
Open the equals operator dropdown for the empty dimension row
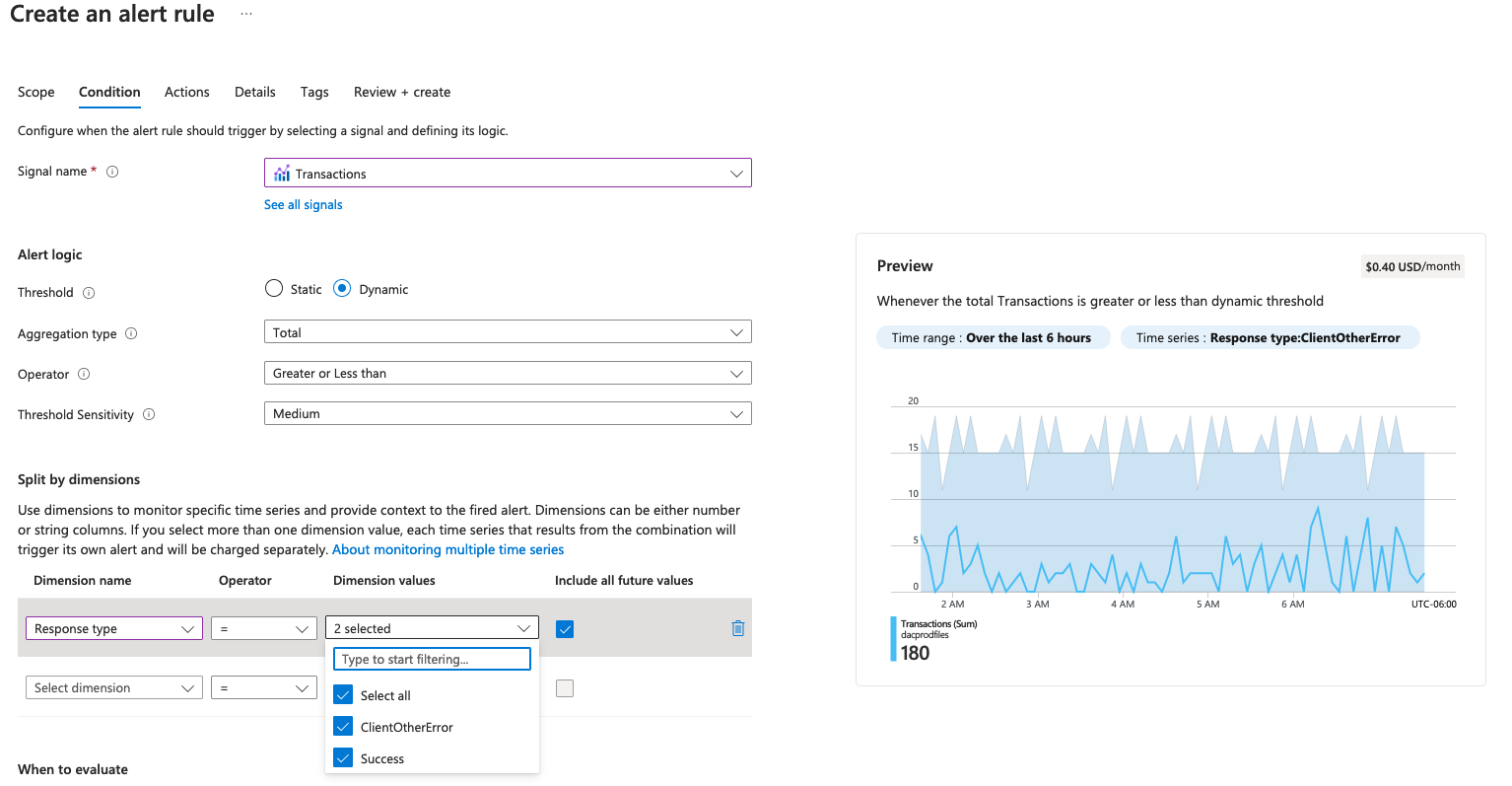click(x=264, y=687)
